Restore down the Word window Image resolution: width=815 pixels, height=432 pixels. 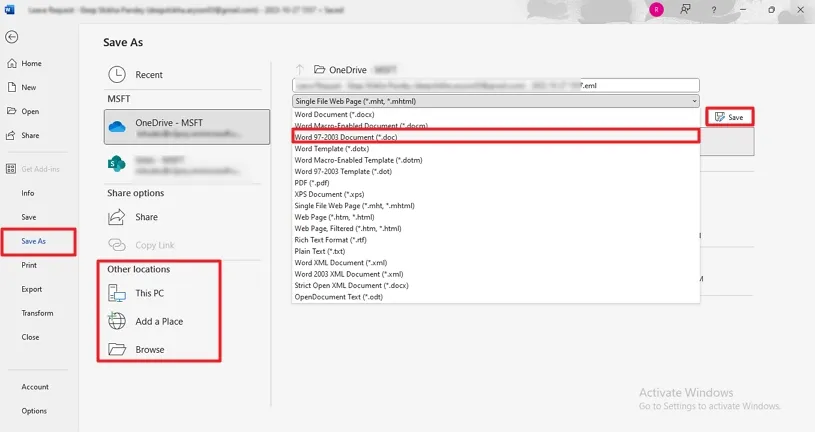(x=771, y=9)
